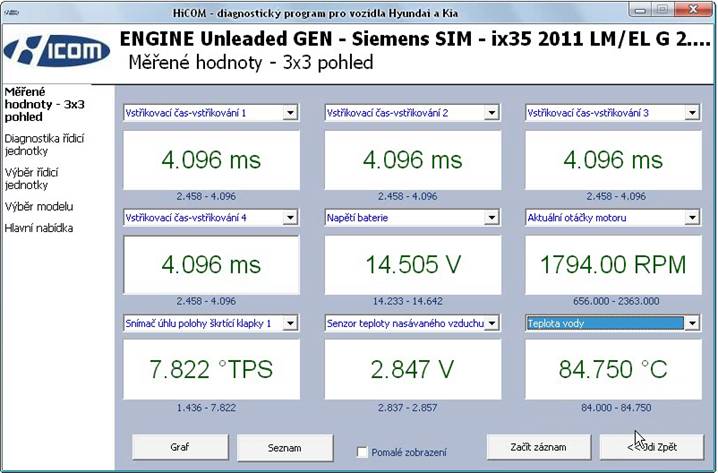Enable the Pomalé zobrazení checkbox
Image resolution: width=718 pixels, height=473 pixels.
(x=364, y=452)
